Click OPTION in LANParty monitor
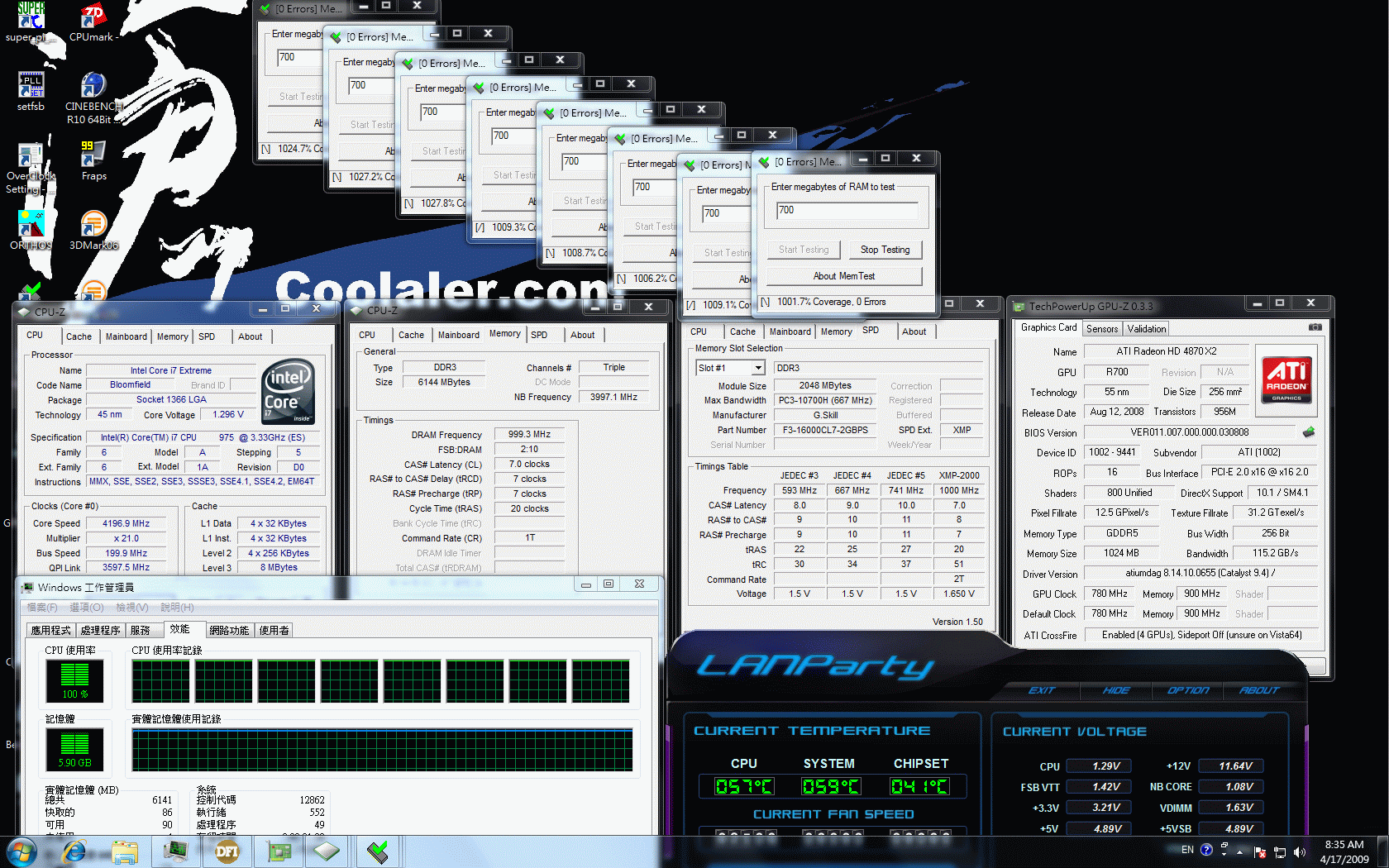Screen dimensions: 1389x868 [1188, 690]
